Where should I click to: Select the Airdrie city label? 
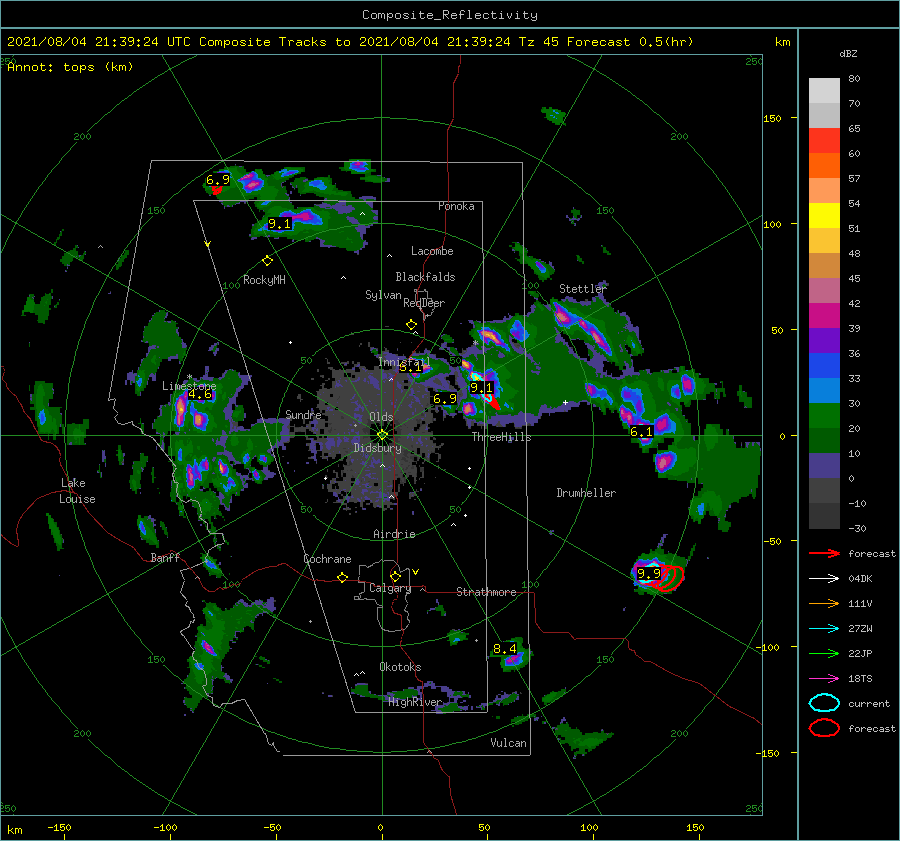click(394, 534)
